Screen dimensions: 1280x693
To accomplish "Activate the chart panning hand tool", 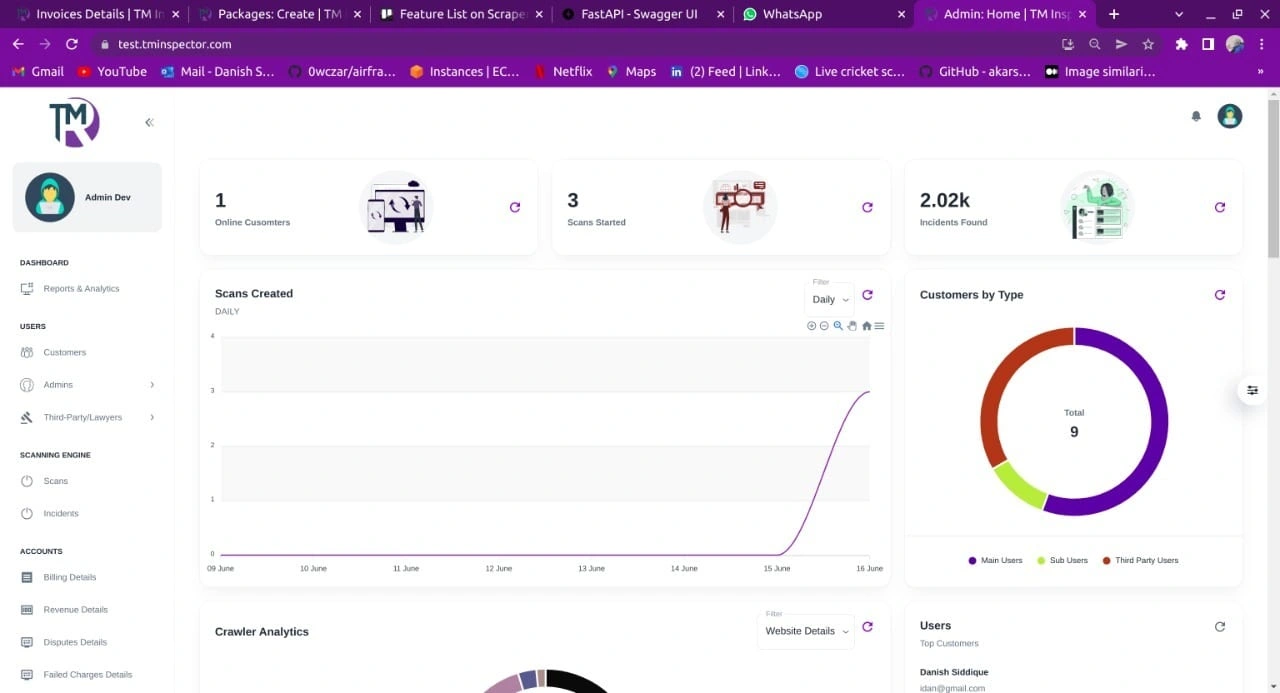I will [x=852, y=326].
